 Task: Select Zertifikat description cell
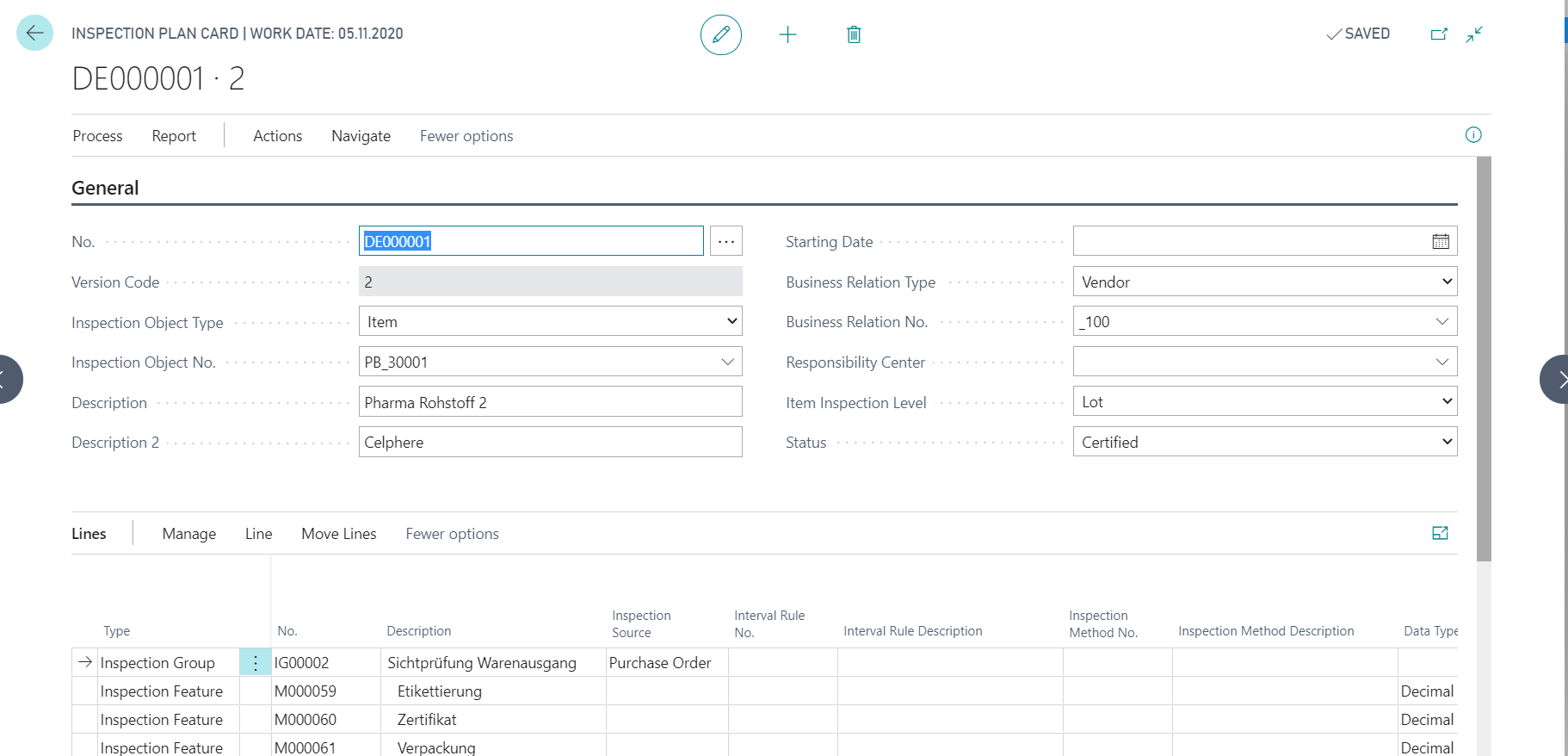click(493, 720)
